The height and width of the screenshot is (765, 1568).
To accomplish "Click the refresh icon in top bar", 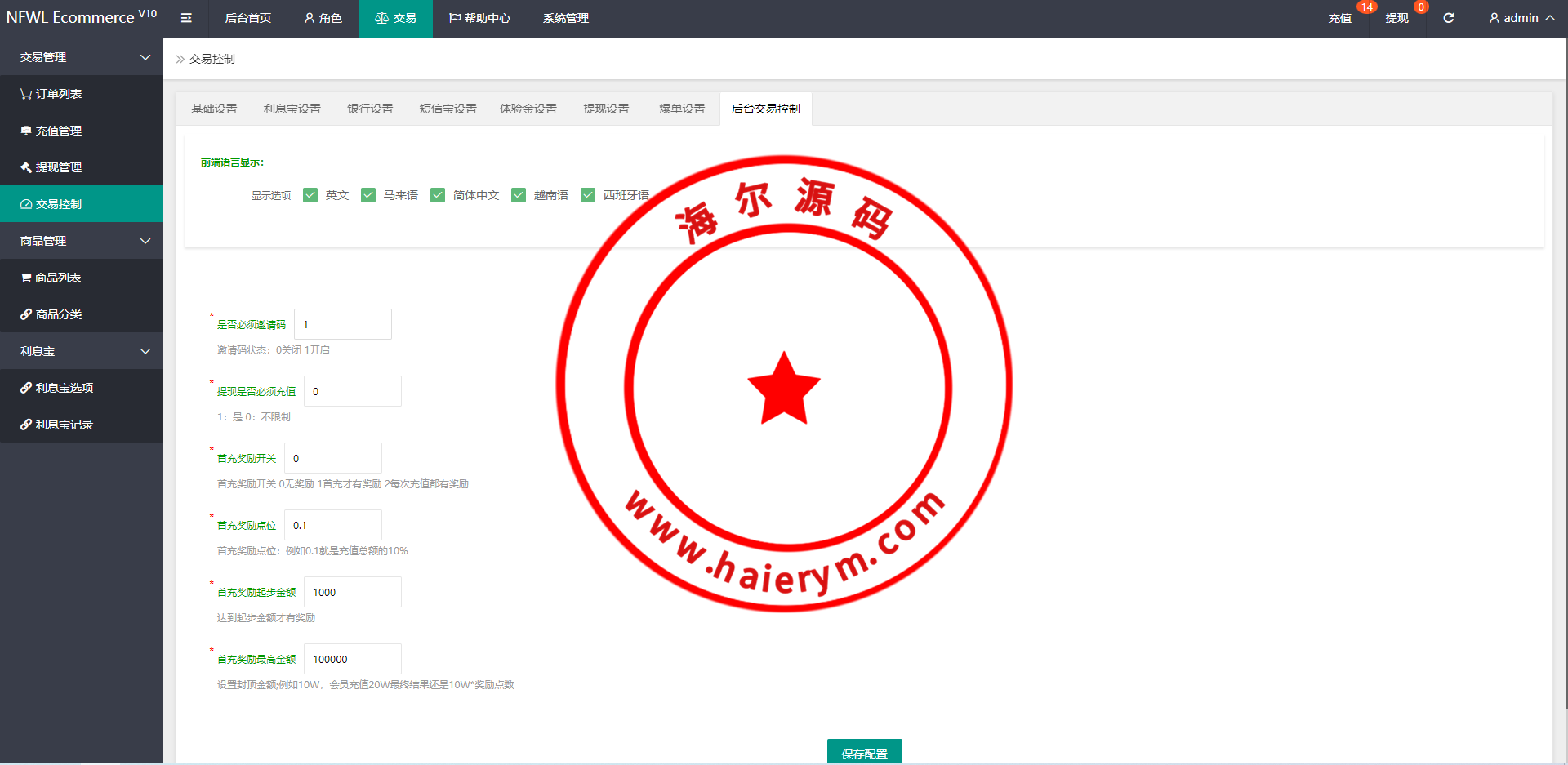I will click(1448, 18).
